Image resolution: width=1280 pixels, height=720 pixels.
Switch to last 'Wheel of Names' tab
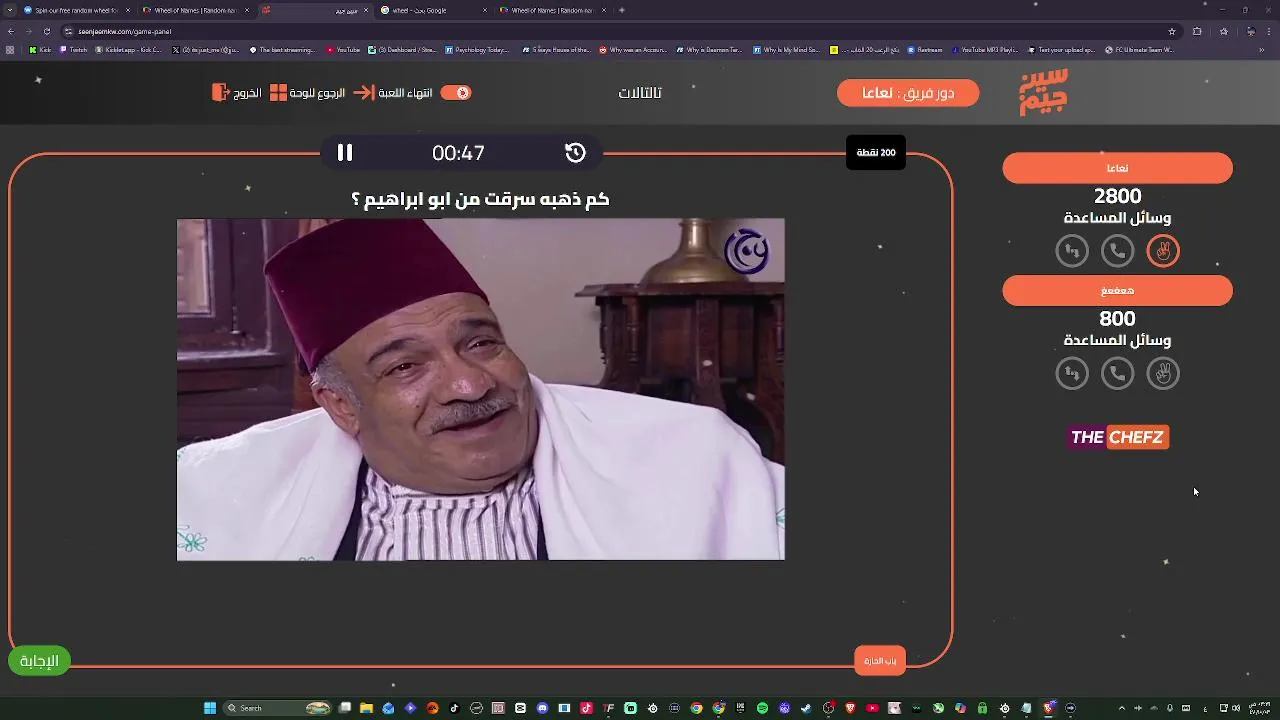click(x=552, y=10)
